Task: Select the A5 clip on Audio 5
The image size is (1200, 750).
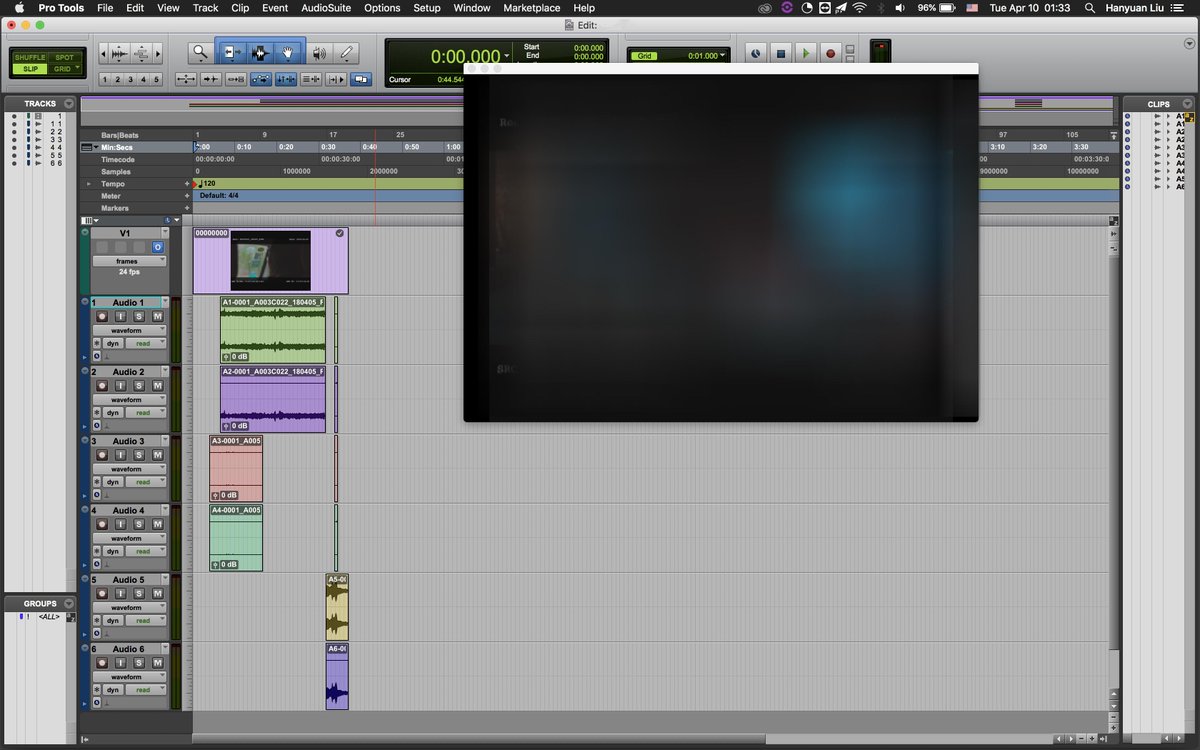Action: coord(337,607)
